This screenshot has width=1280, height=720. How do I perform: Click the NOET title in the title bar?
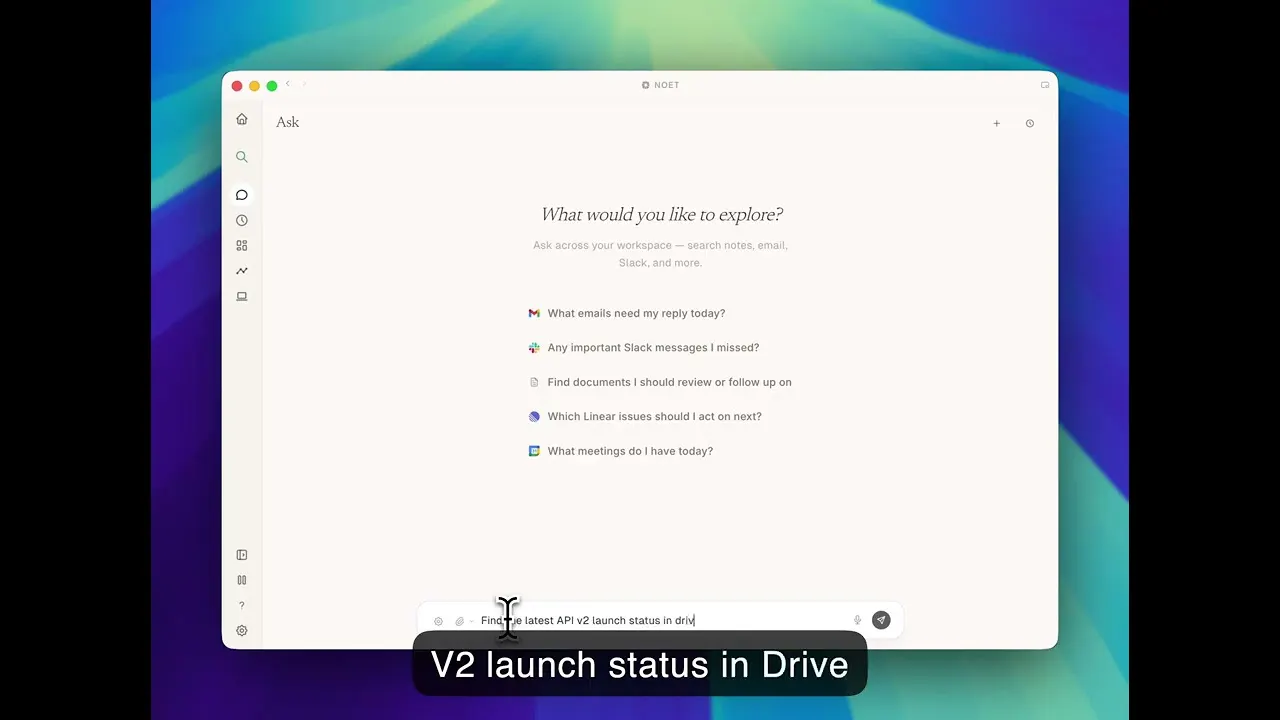coord(660,85)
